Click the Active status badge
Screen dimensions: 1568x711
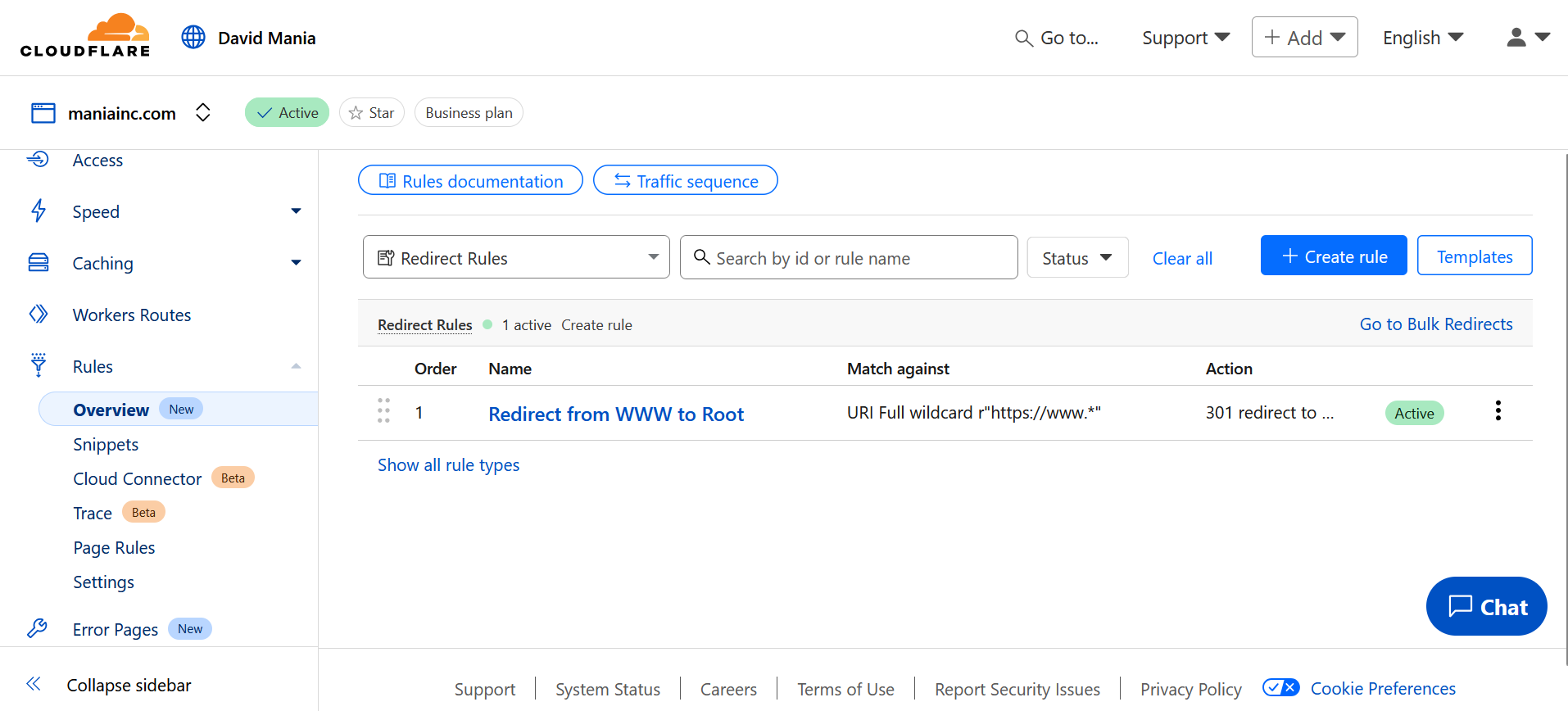287,112
